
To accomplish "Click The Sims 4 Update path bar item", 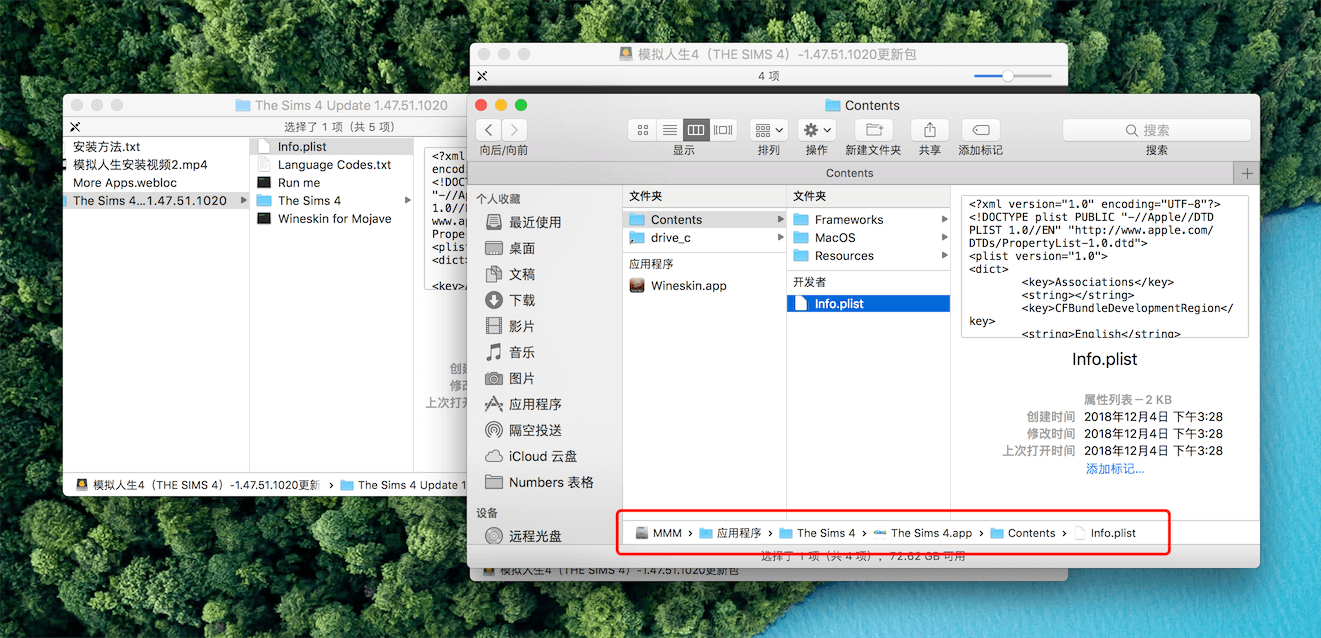I will click(405, 485).
